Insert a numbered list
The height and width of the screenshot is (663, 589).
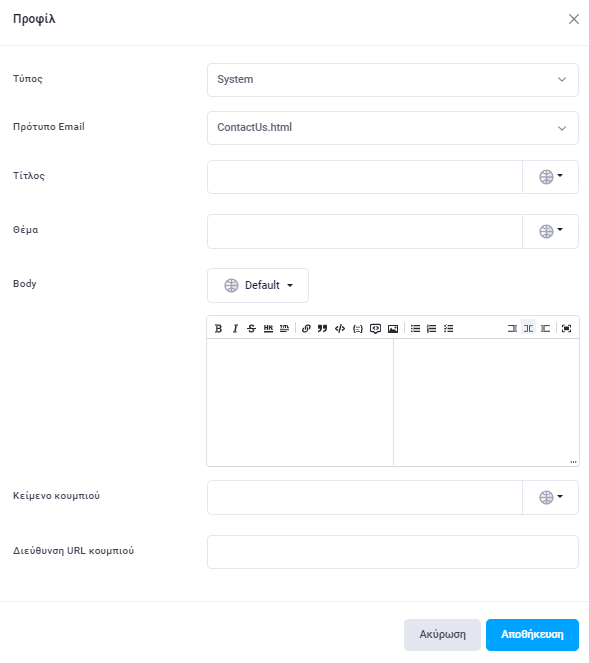432,329
